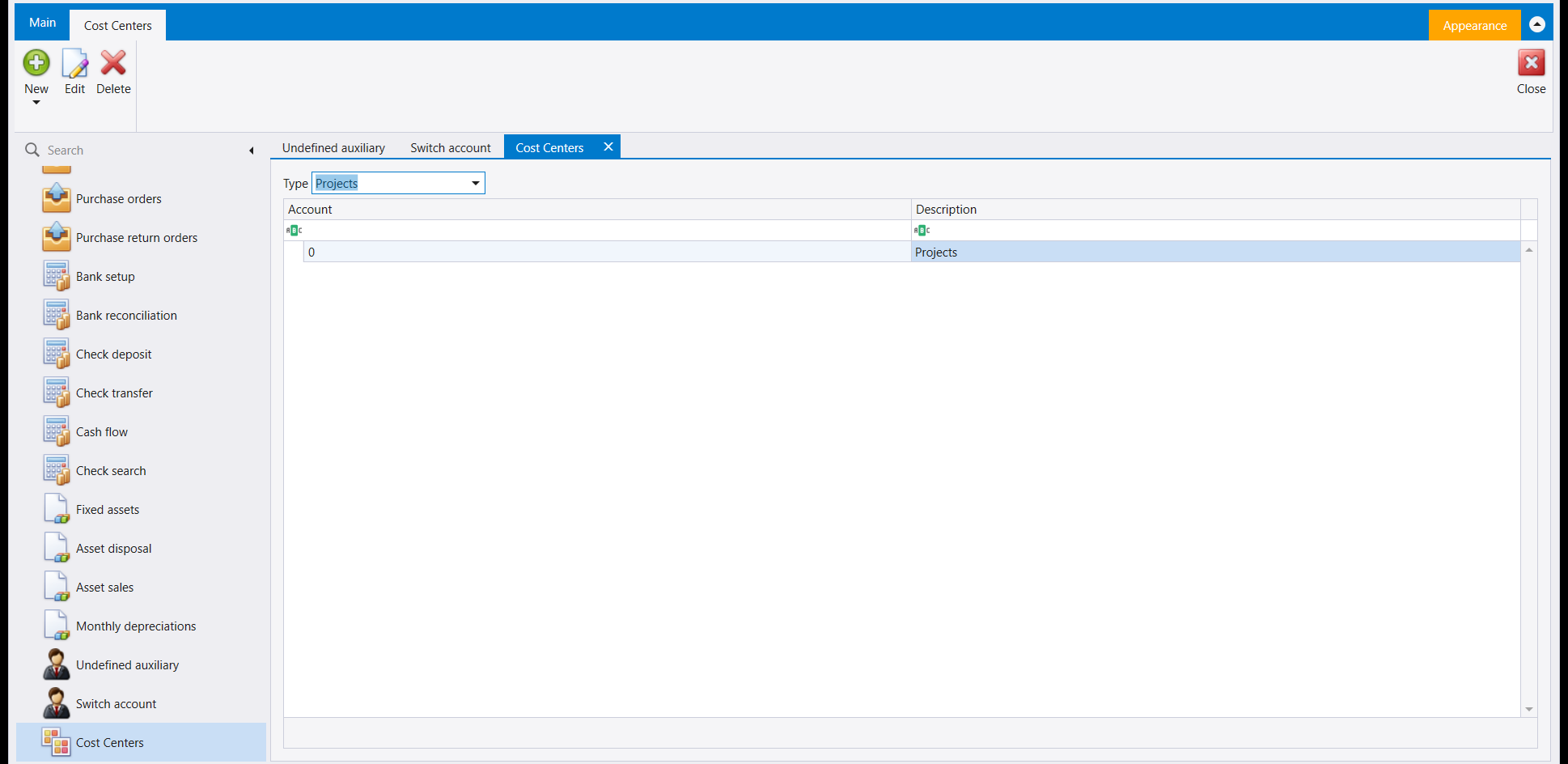Close the Cost Centers document tab
The height and width of the screenshot is (764, 1568).
[608, 146]
